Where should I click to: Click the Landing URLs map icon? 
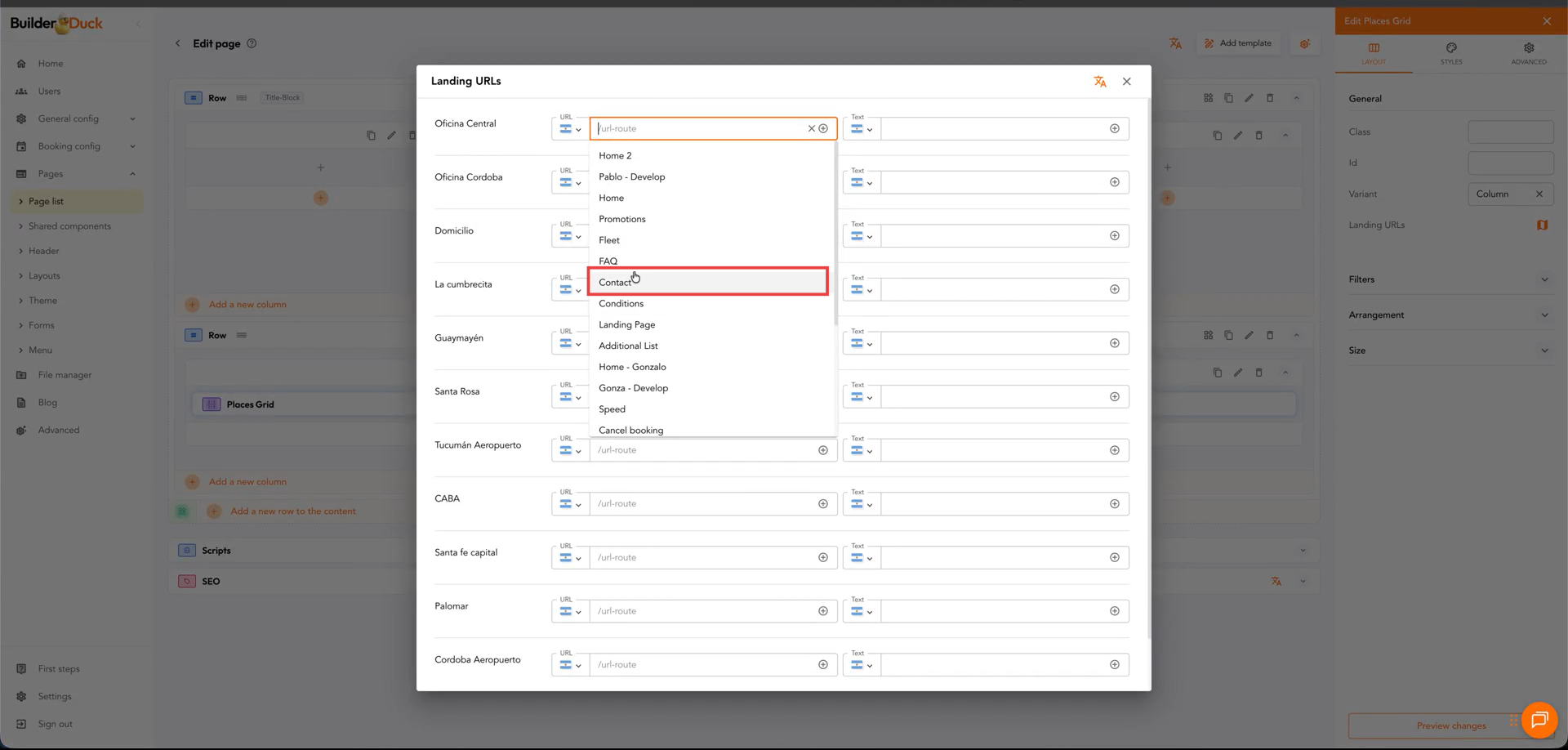coord(1542,225)
